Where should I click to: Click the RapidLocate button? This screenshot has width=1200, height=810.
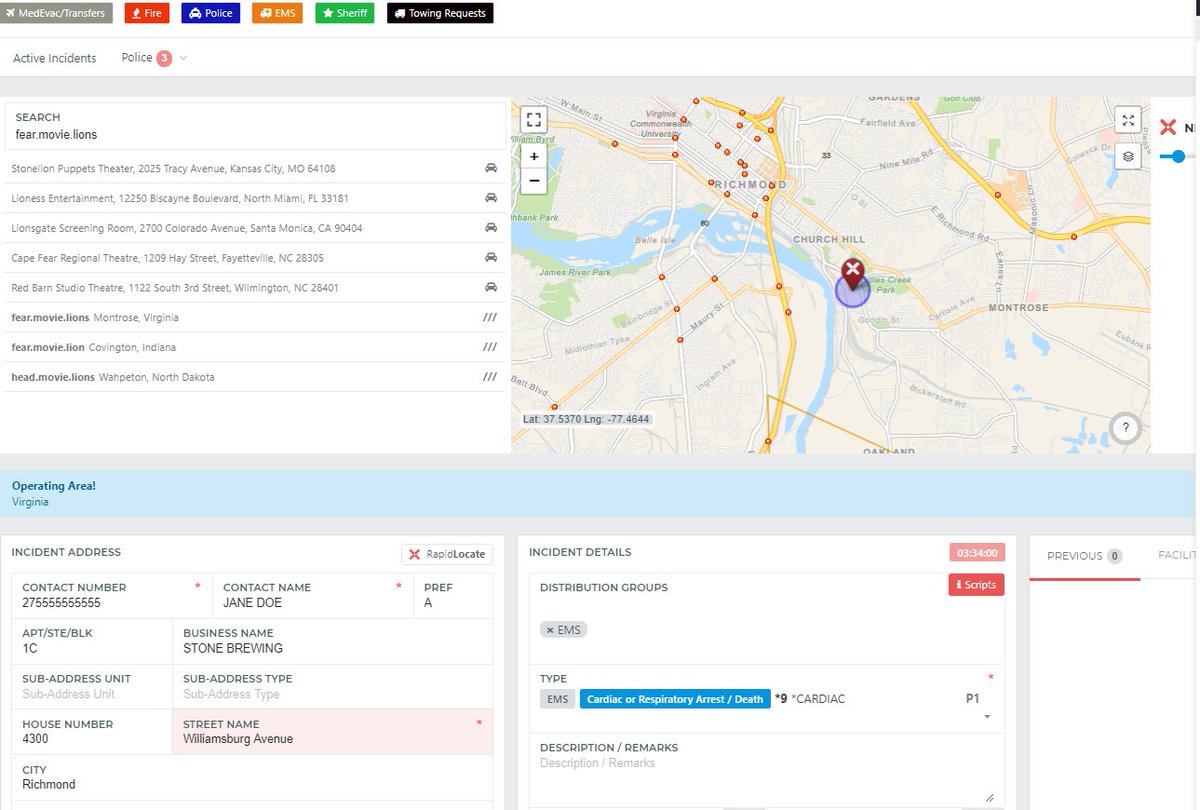[447, 554]
